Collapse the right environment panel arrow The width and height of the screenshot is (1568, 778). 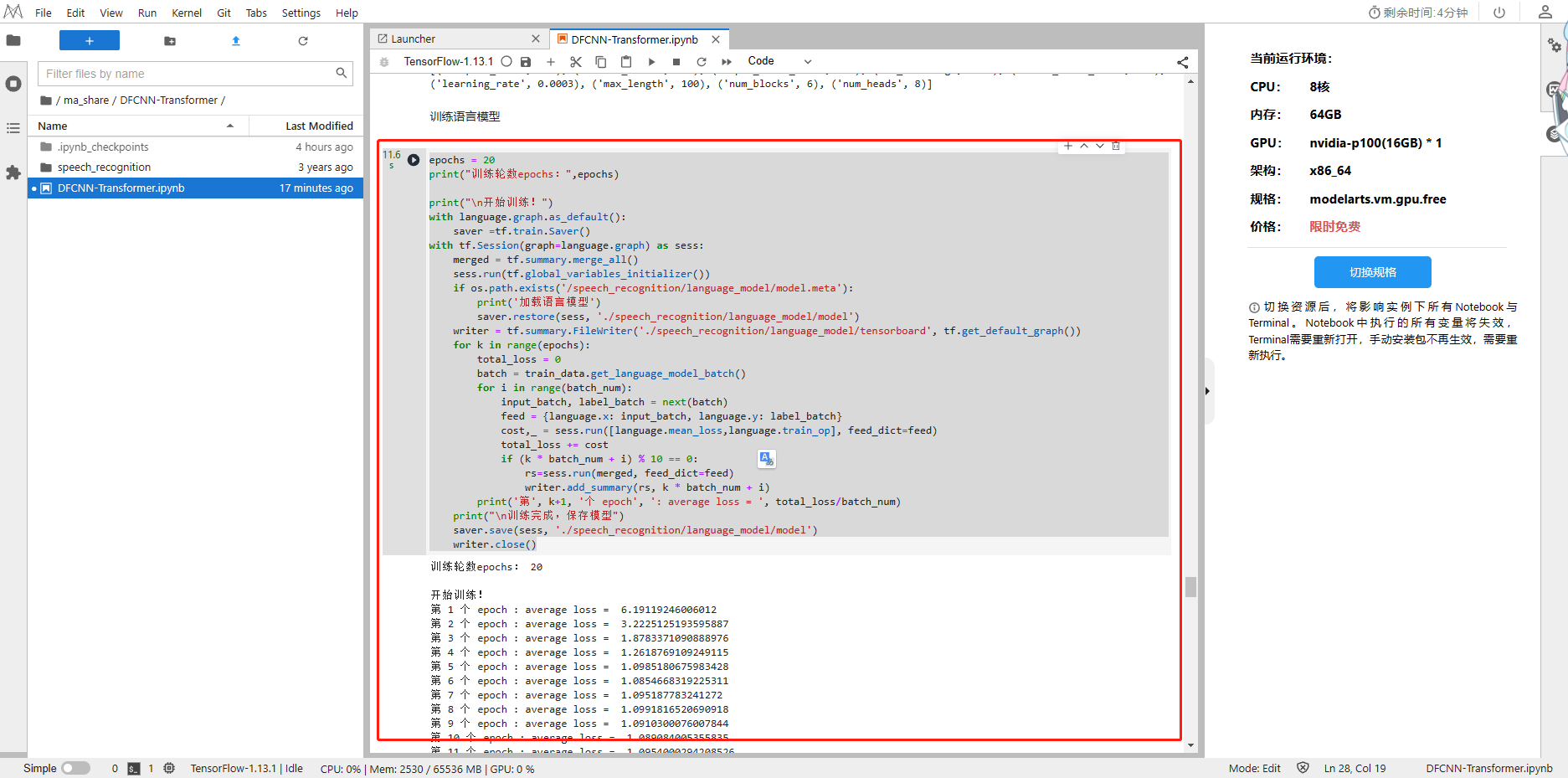point(1207,391)
